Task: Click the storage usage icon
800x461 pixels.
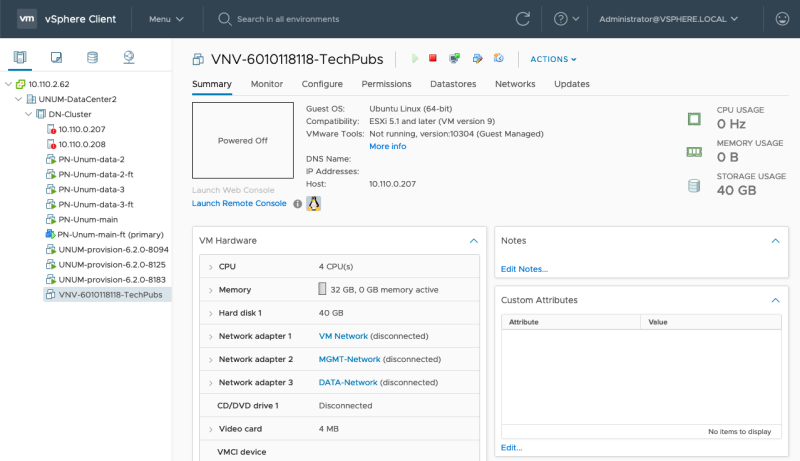Action: (694, 186)
